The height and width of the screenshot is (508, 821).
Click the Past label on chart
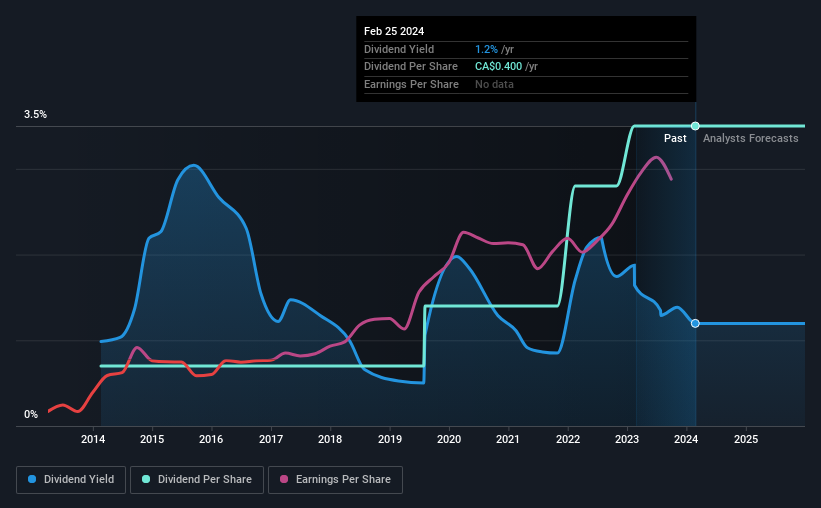pos(675,138)
